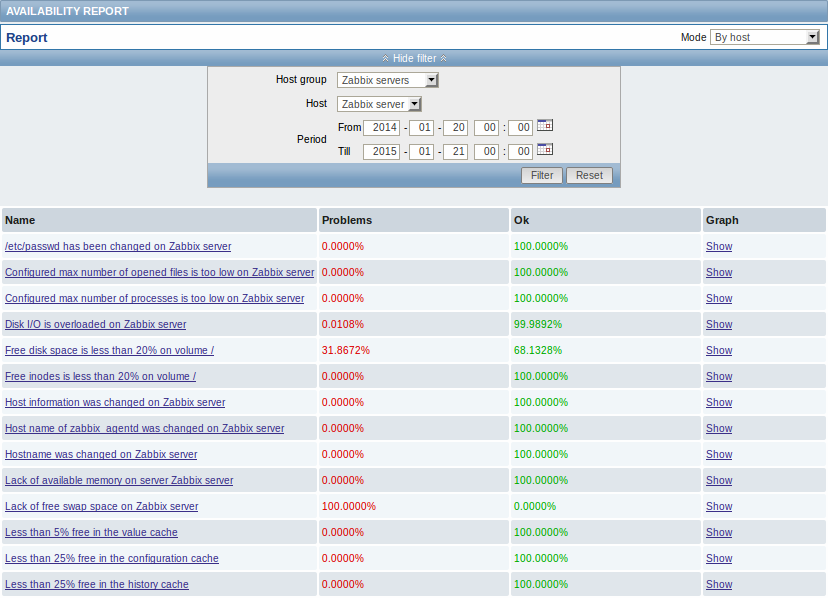Open Host information was changed link
828x598 pixels.
coord(115,402)
